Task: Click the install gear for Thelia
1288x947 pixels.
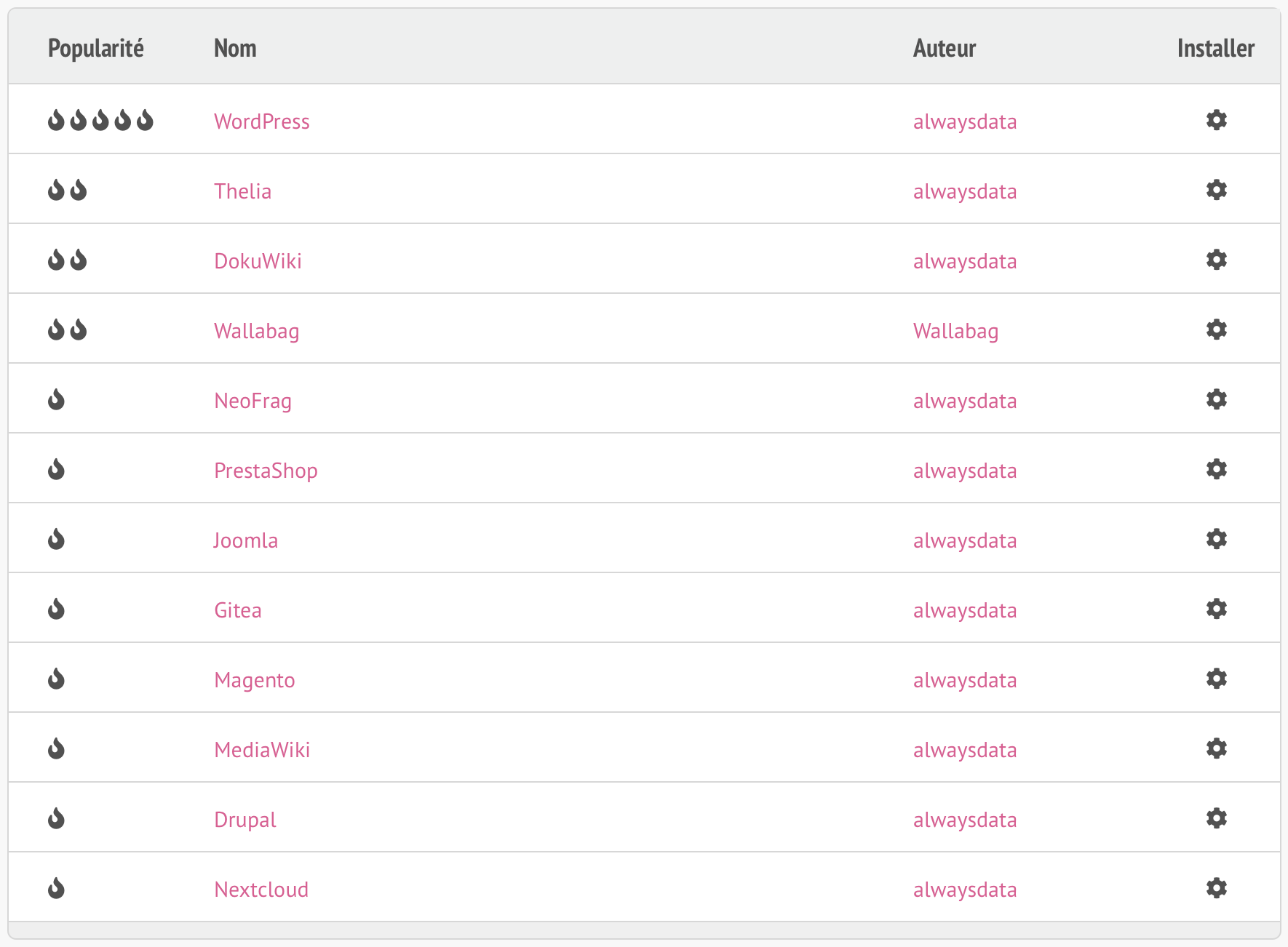Action: coord(1216,190)
